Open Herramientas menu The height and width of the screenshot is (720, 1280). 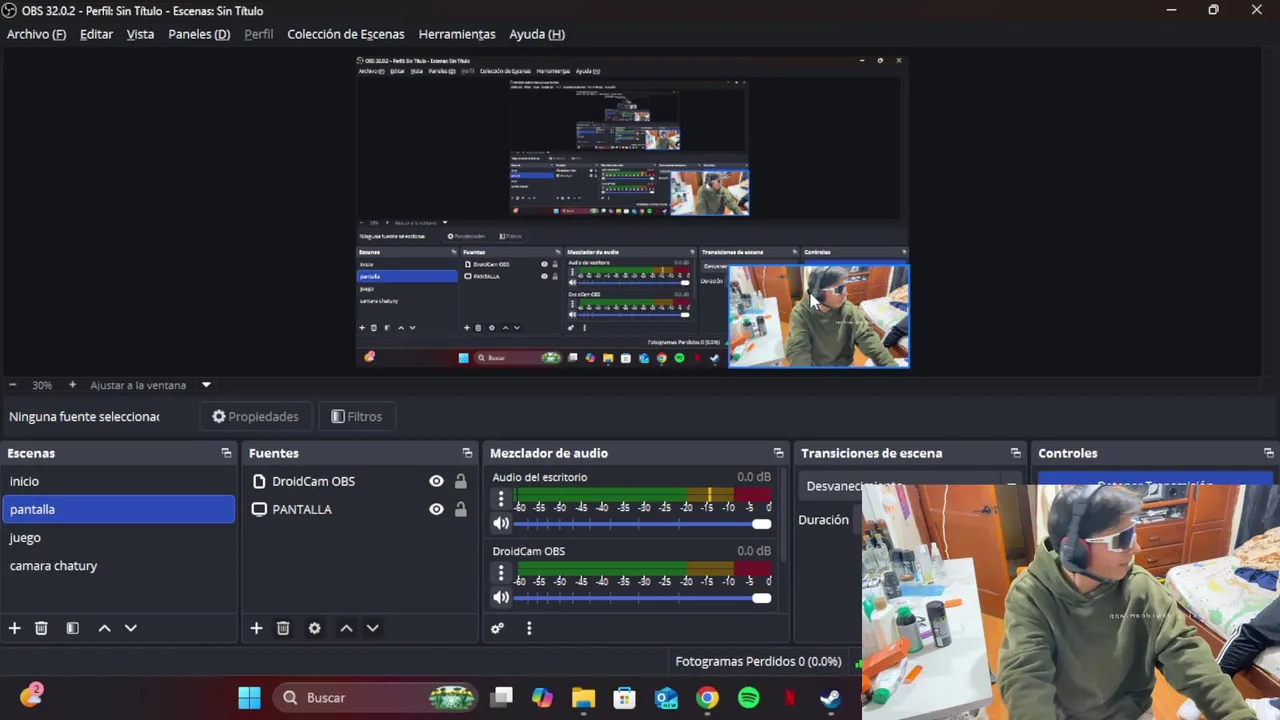(x=457, y=34)
